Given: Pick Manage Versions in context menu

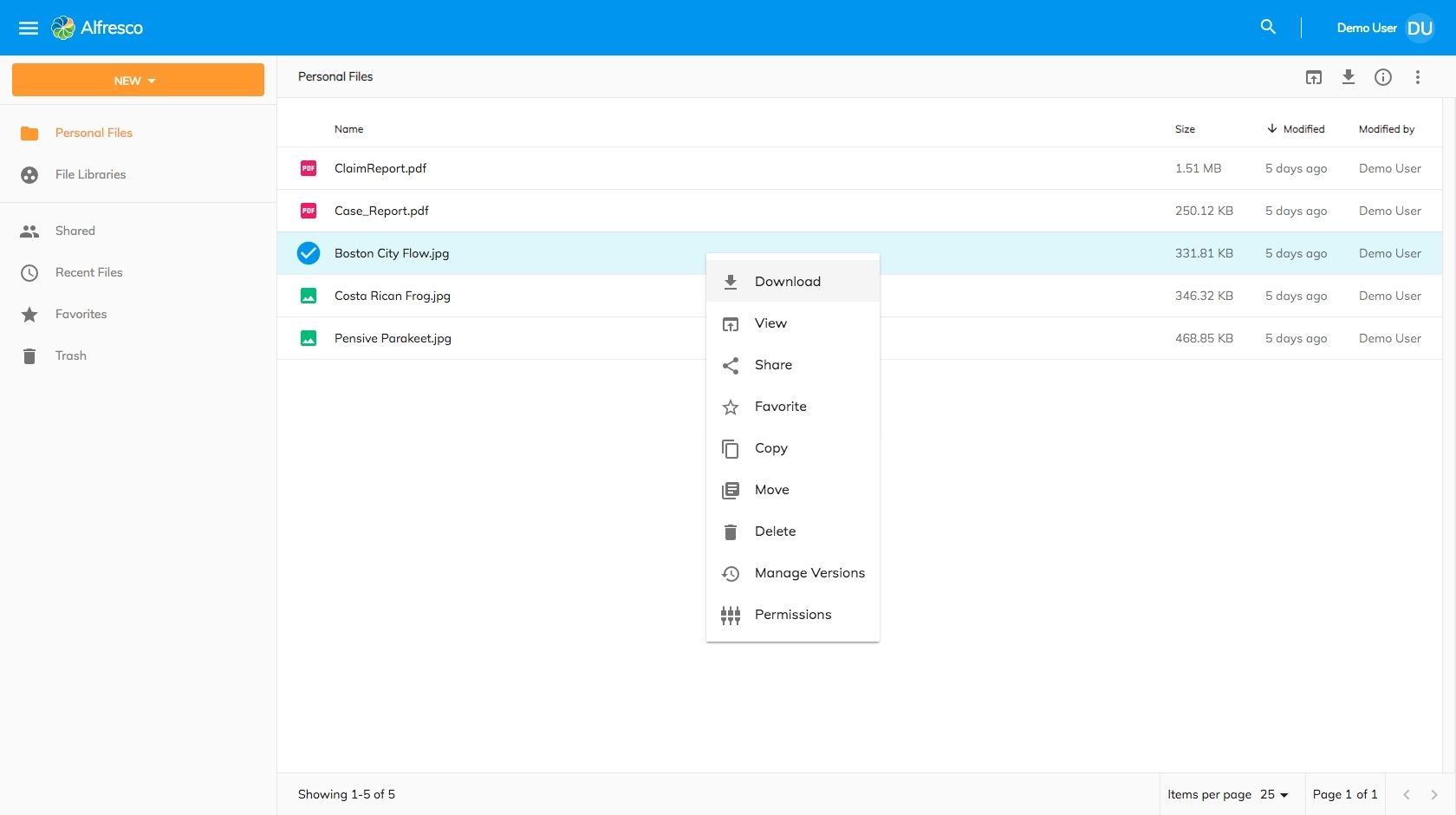Looking at the screenshot, I should 793,572.
